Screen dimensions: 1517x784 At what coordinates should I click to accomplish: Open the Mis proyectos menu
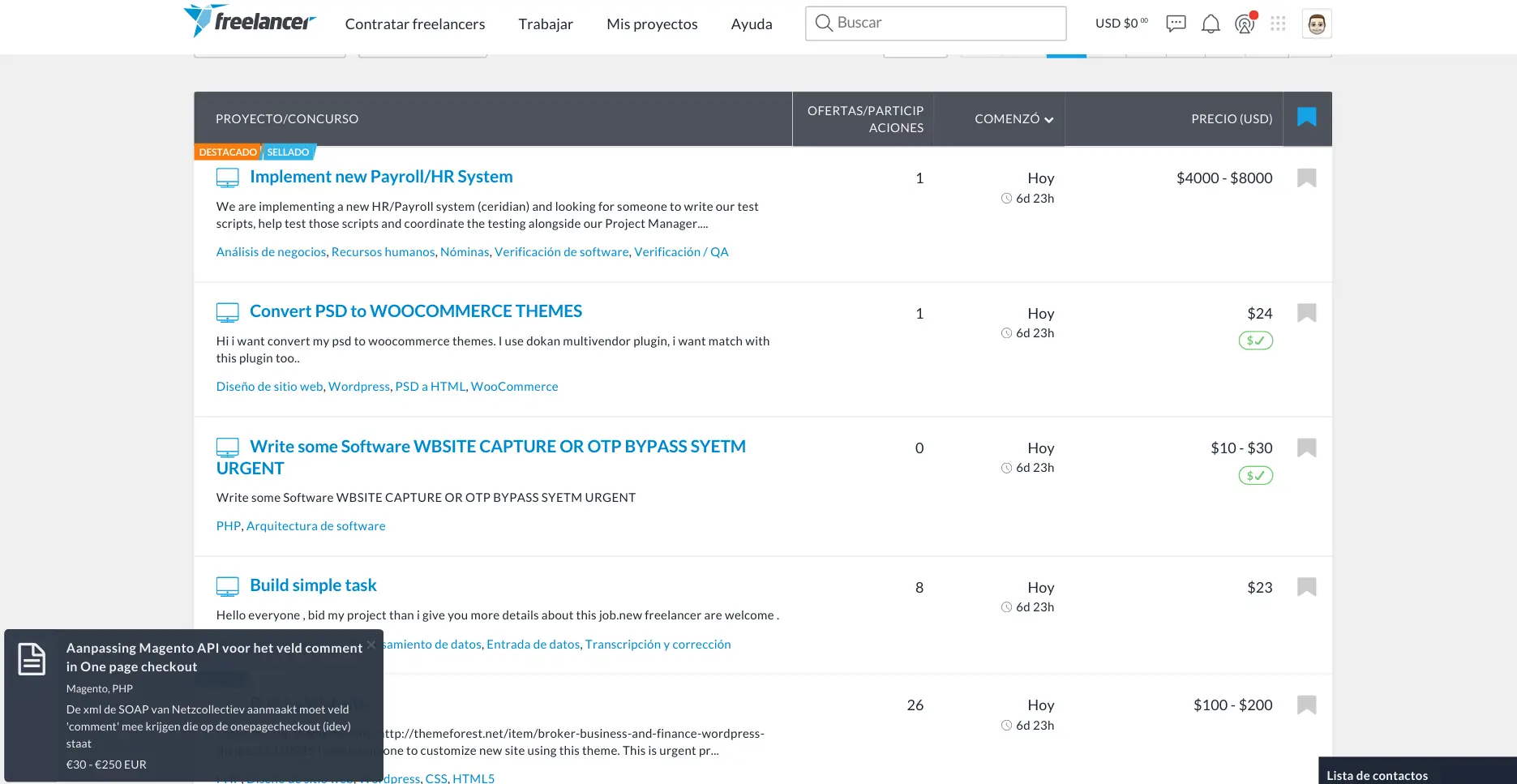click(652, 24)
